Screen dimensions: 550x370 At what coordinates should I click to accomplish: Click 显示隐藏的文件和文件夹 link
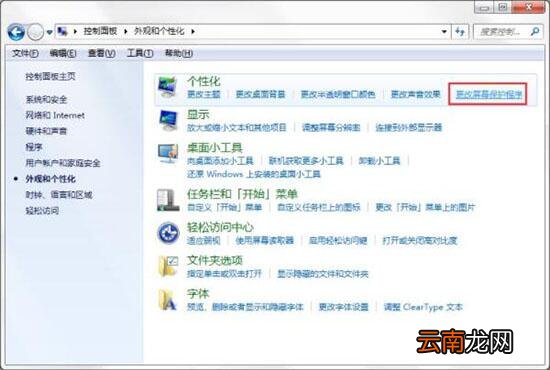point(323,274)
